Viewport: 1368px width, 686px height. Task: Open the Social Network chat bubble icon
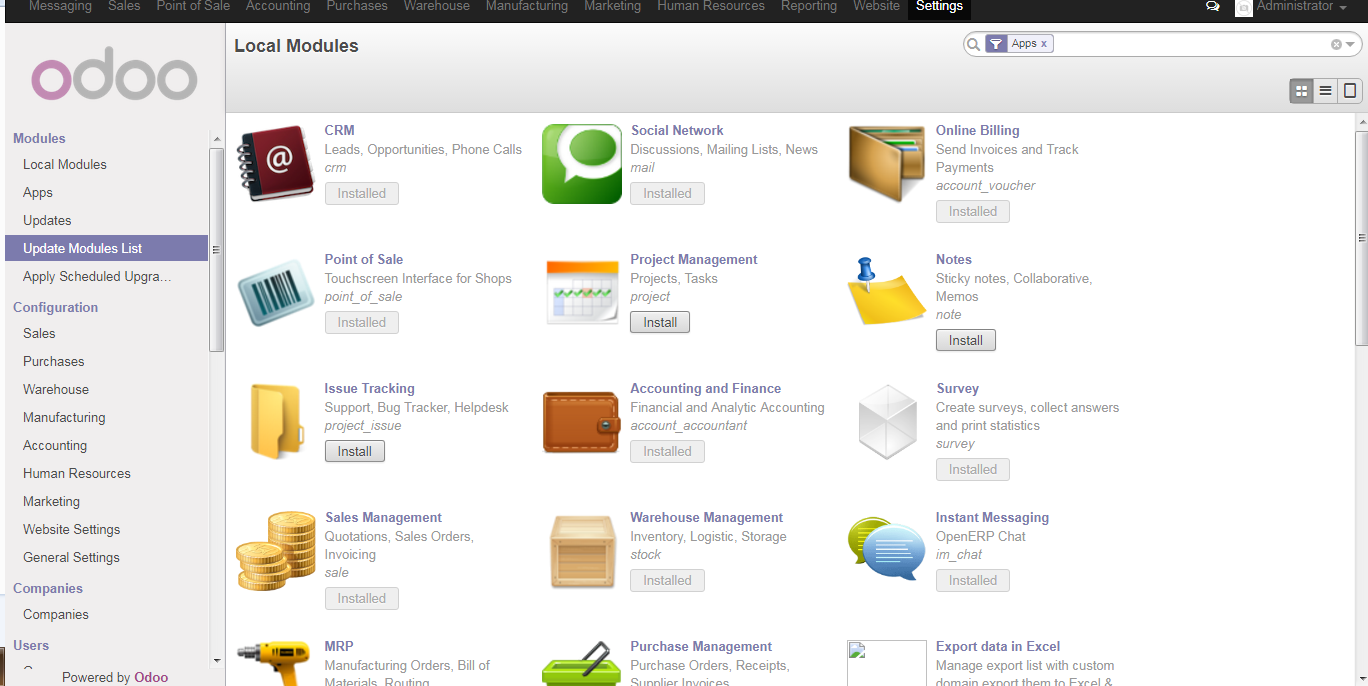[x=582, y=164]
